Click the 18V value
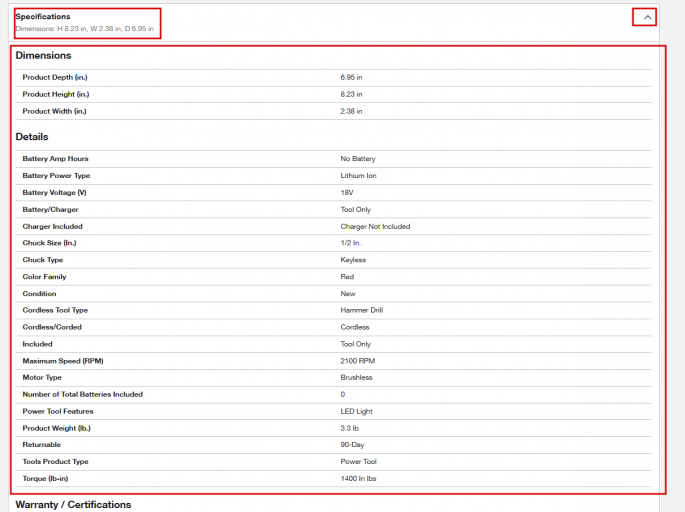The width and height of the screenshot is (685, 512). [347, 193]
